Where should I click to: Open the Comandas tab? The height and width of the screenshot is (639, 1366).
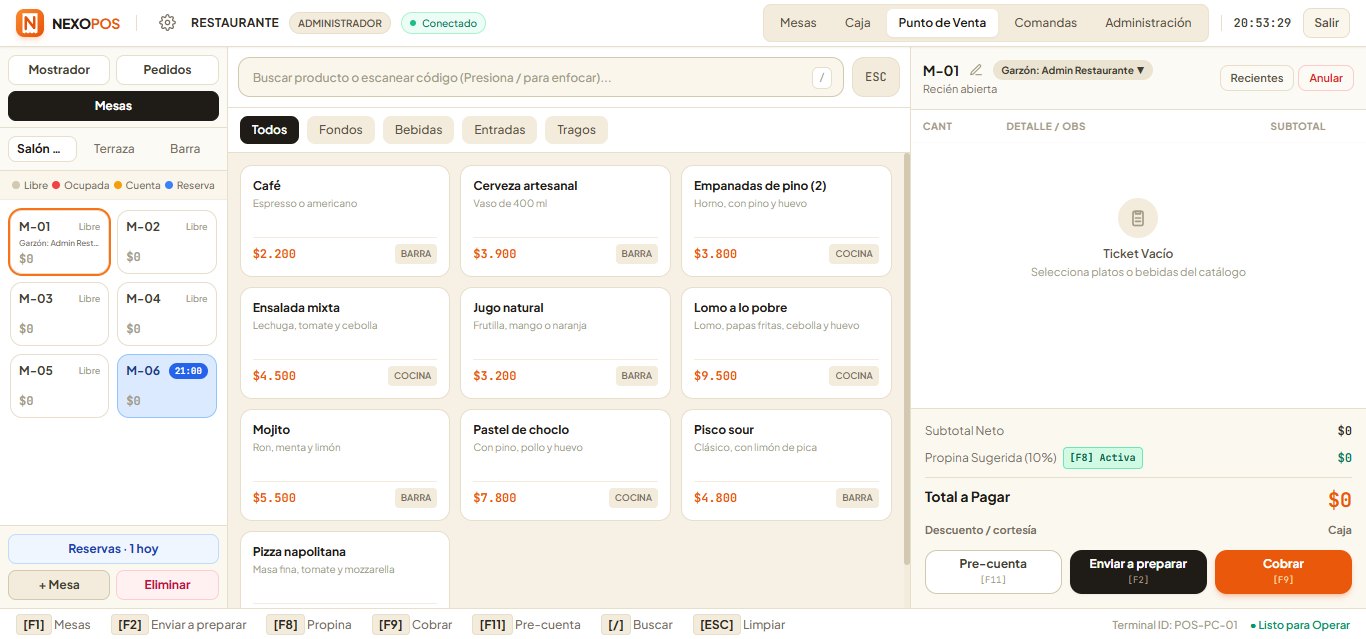(1045, 23)
